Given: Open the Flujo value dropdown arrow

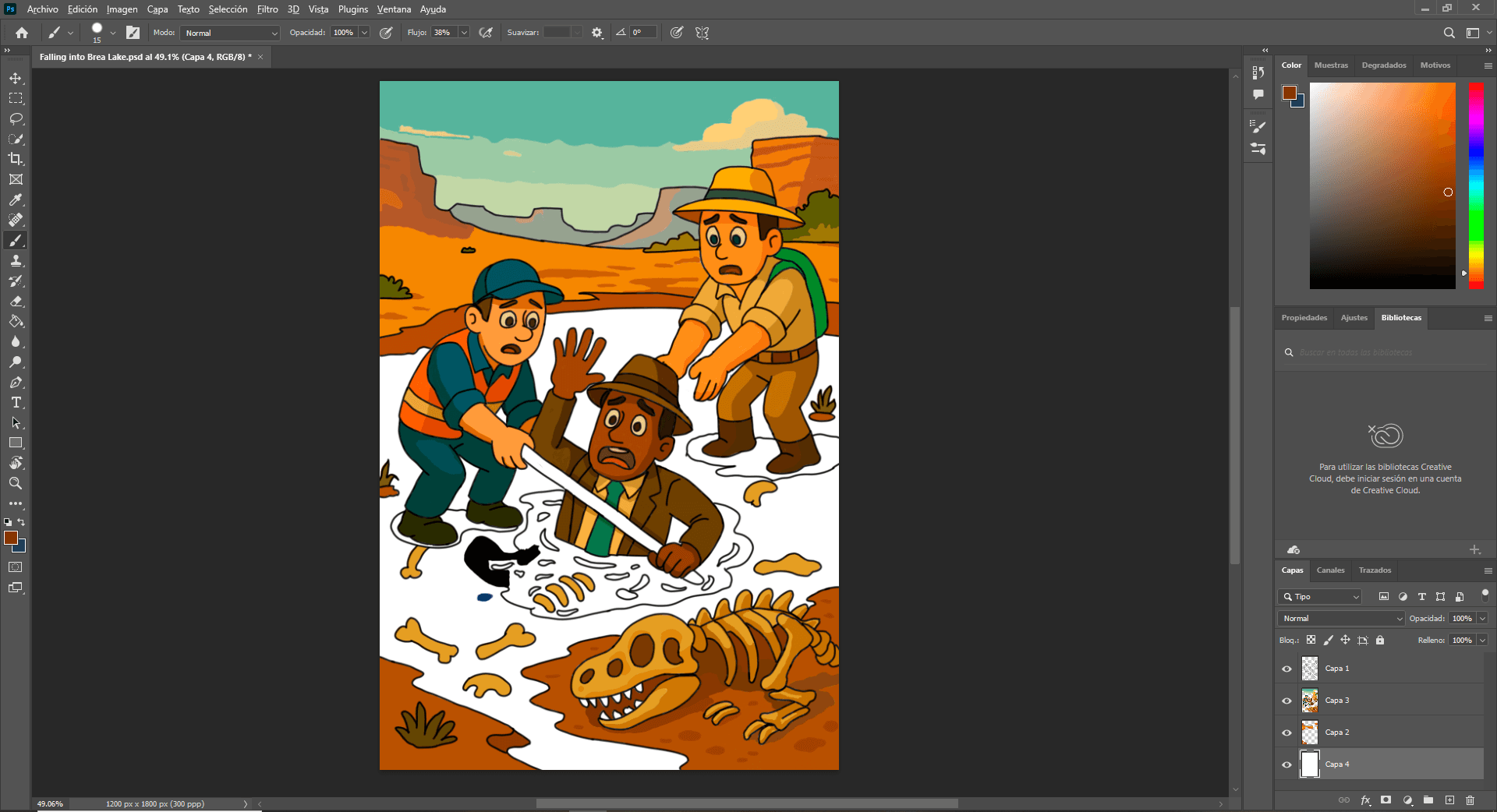Looking at the screenshot, I should [x=464, y=33].
